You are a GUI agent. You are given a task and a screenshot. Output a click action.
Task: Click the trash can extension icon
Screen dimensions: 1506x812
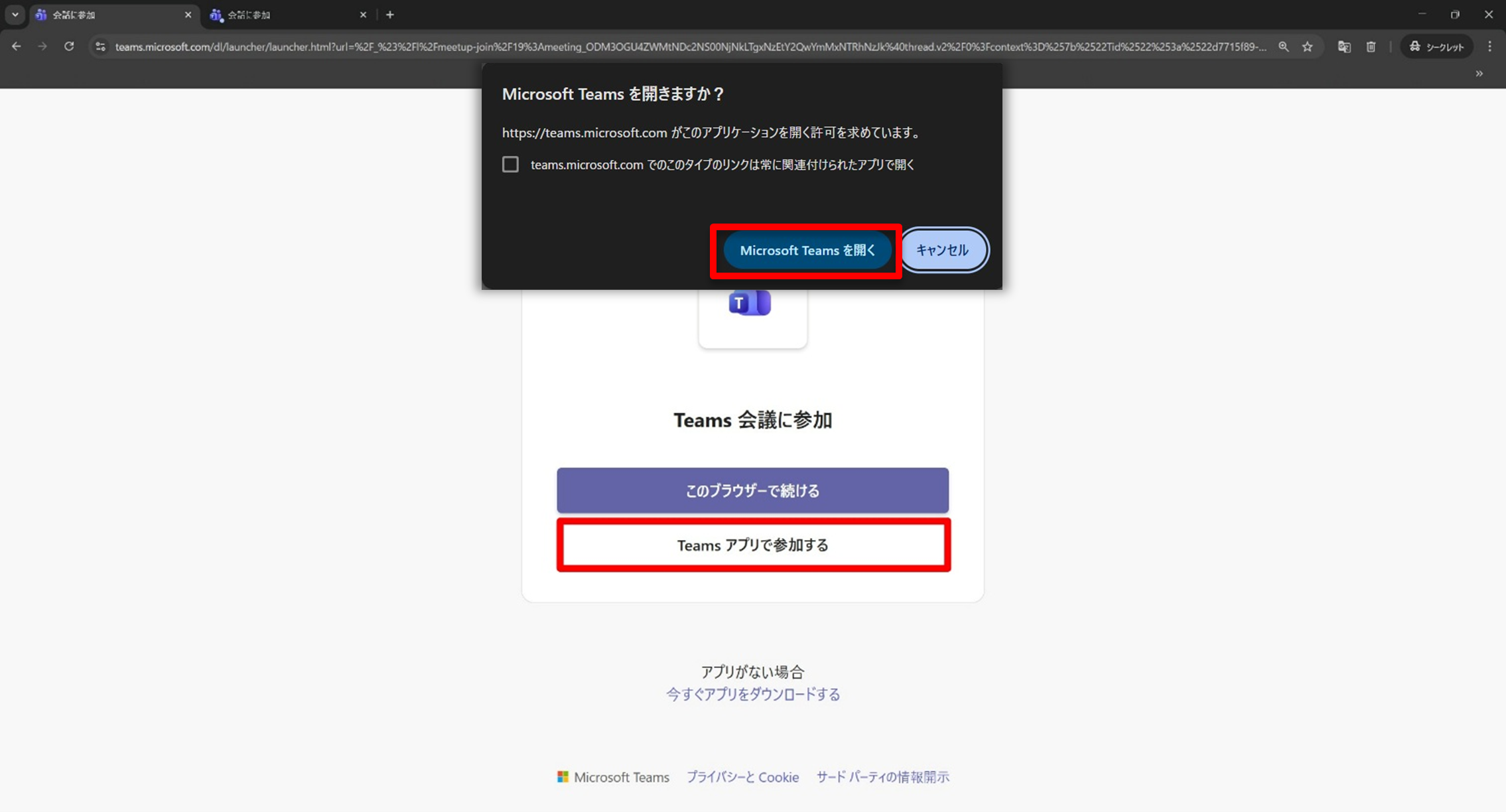[x=1371, y=46]
